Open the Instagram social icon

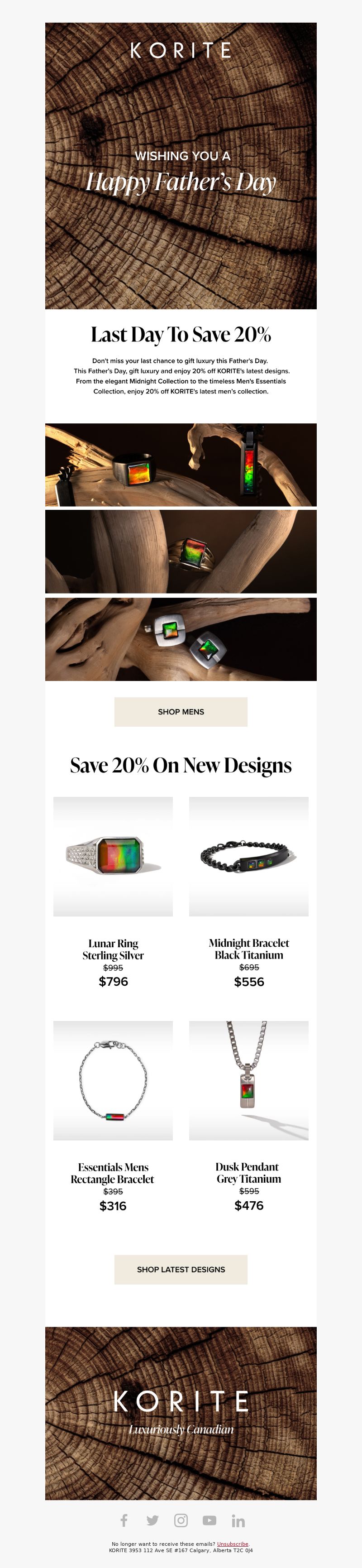coord(181,1520)
